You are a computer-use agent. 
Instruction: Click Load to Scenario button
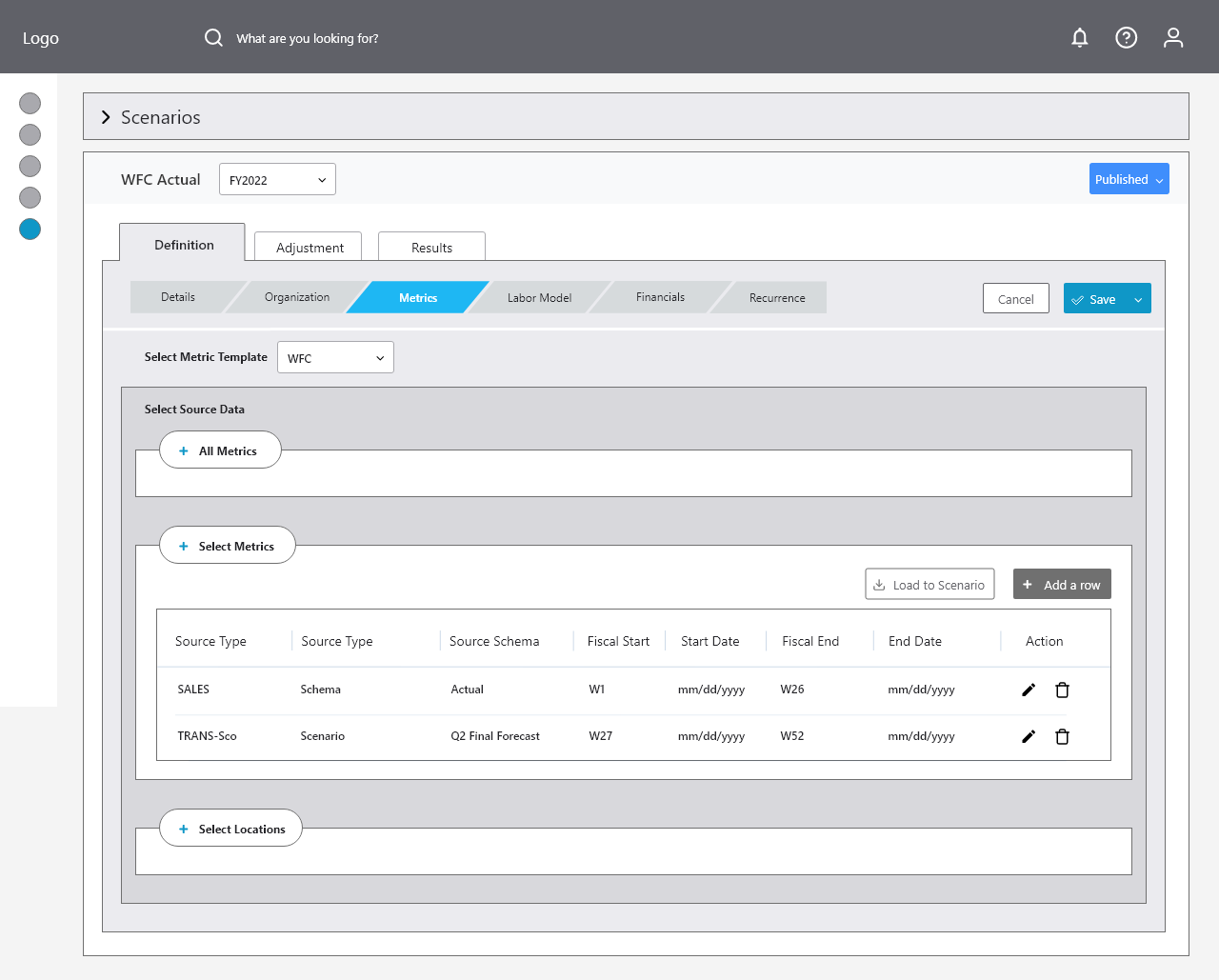[929, 585]
